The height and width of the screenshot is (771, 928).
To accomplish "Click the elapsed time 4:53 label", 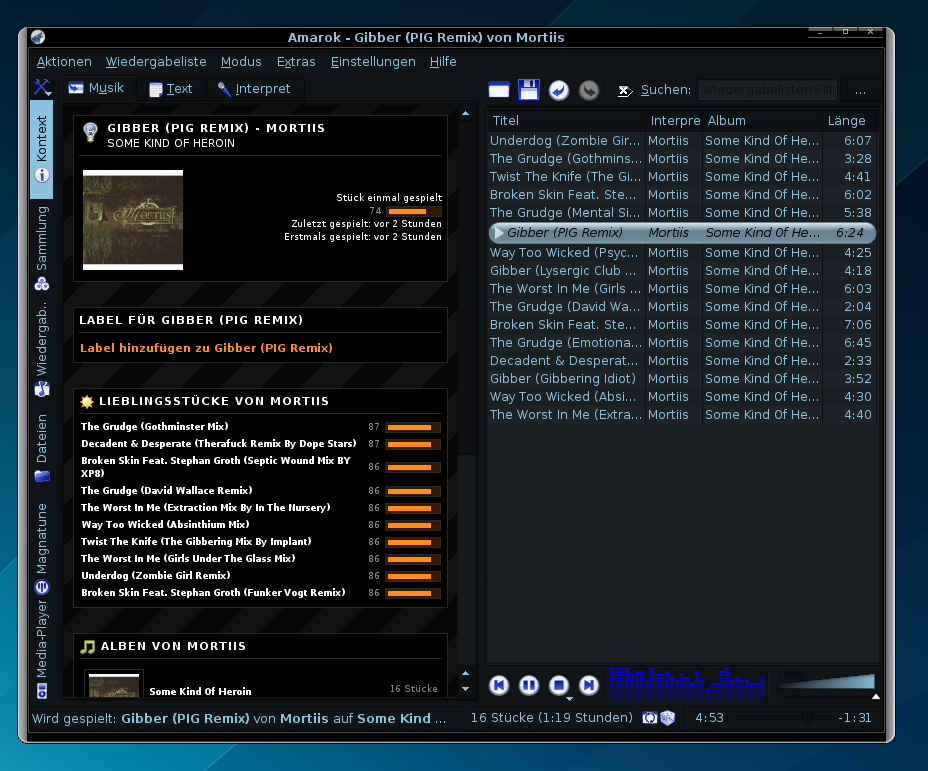I will 709,718.
